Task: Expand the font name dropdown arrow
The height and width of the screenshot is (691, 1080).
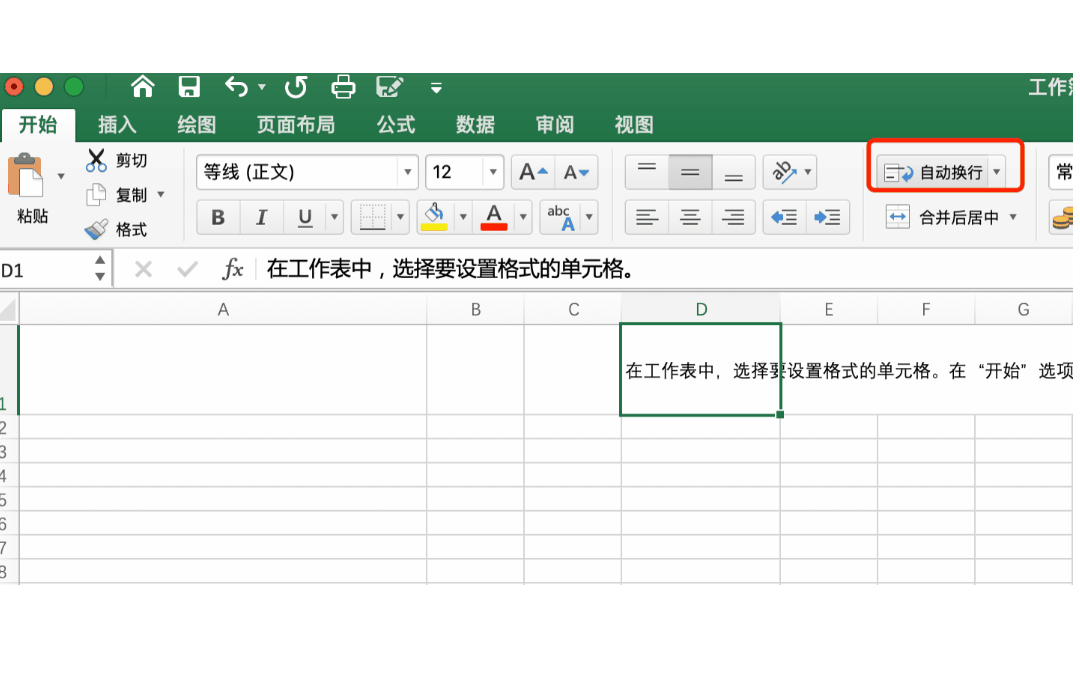Action: click(408, 172)
